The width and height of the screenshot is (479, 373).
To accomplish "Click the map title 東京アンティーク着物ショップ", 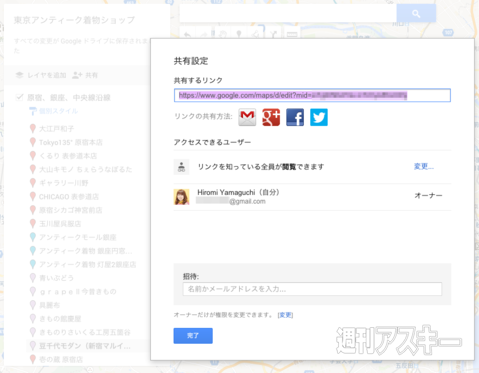I will coord(74,20).
